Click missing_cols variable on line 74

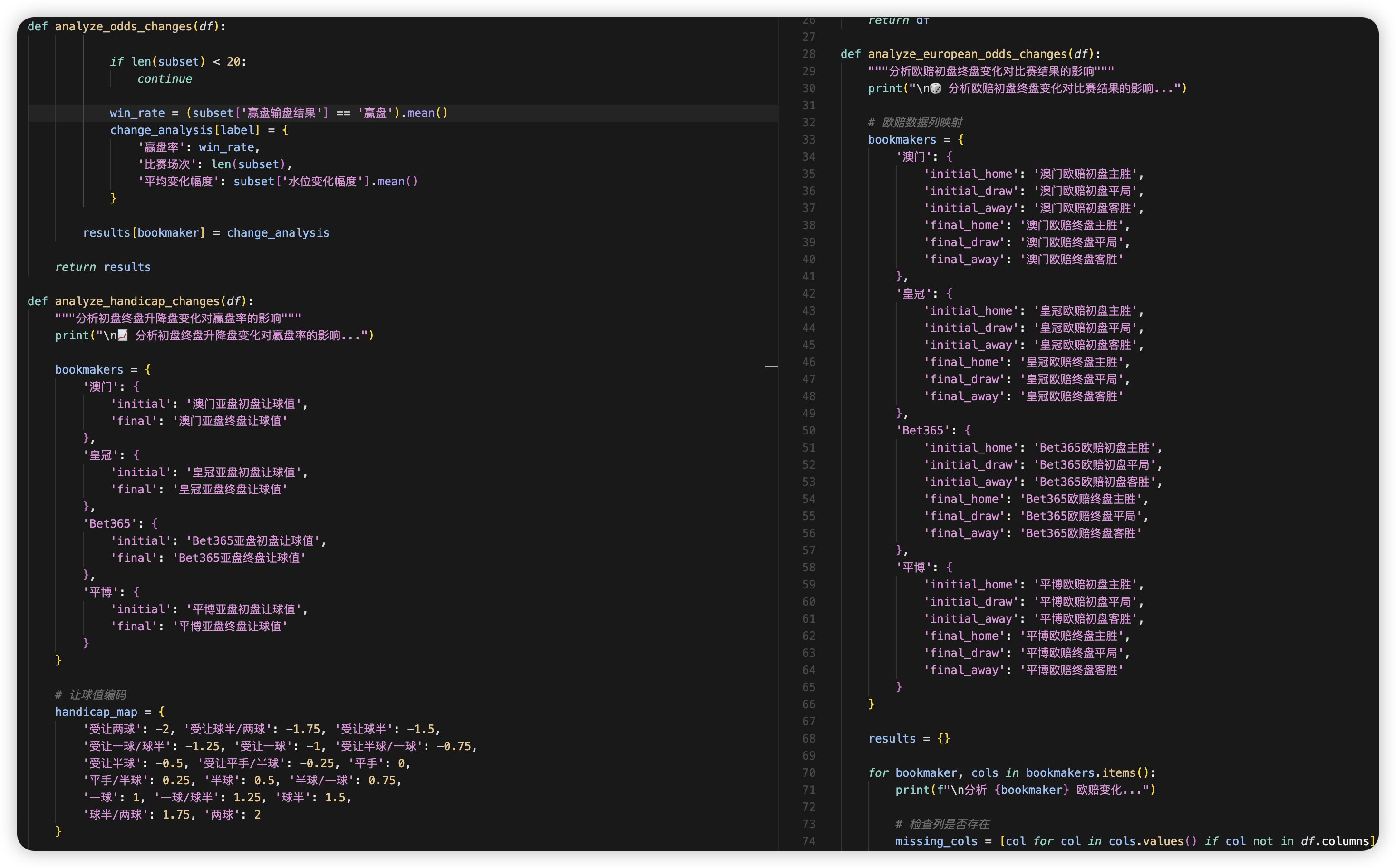[x=936, y=841]
